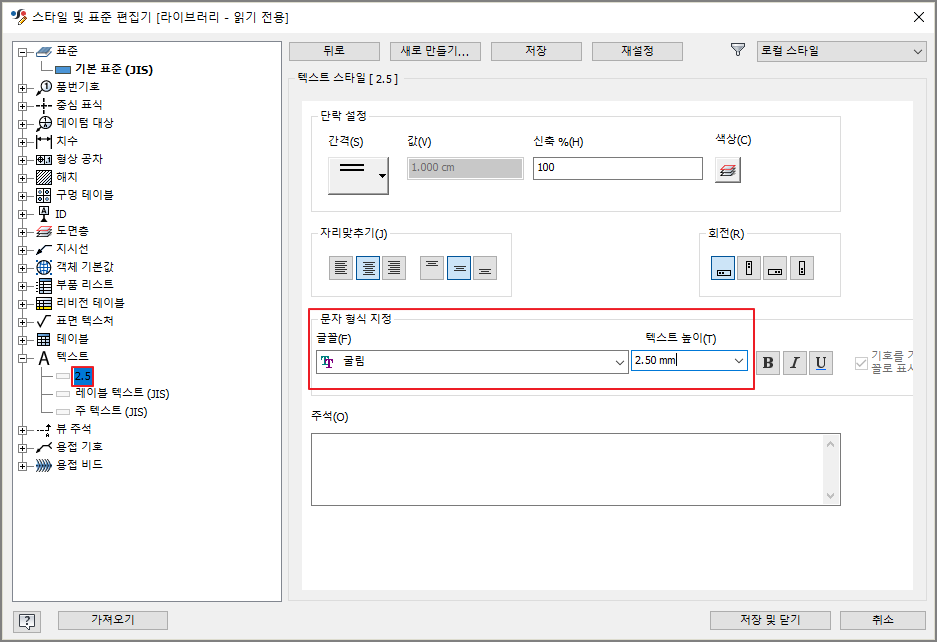Set left text justification

[x=341, y=268]
